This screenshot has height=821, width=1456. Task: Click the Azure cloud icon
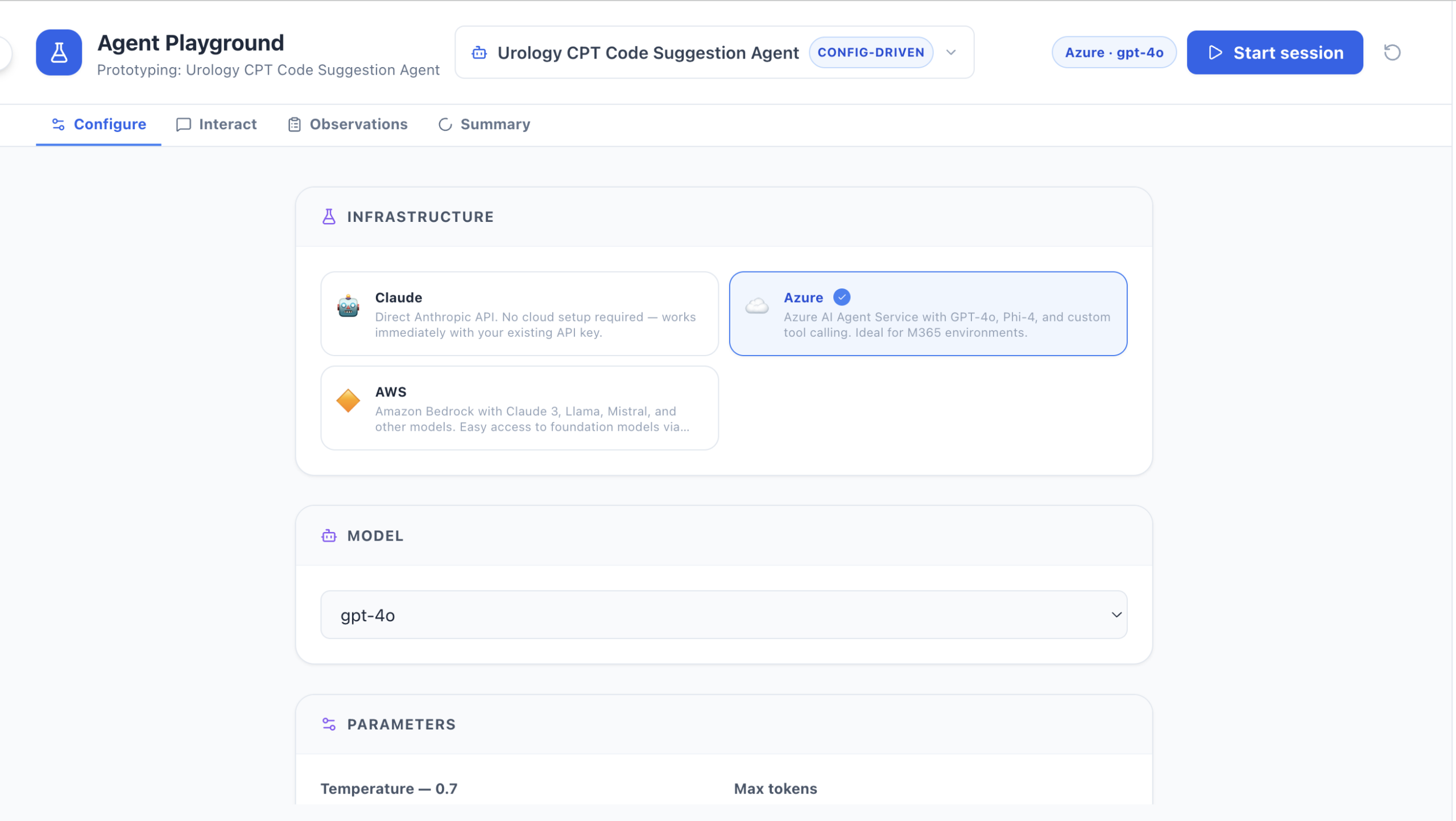pyautogui.click(x=757, y=306)
